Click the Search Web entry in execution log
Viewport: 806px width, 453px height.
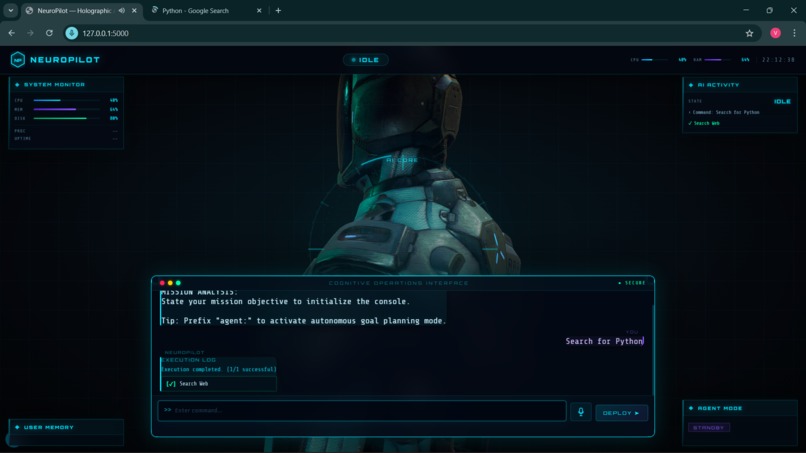[219, 384]
